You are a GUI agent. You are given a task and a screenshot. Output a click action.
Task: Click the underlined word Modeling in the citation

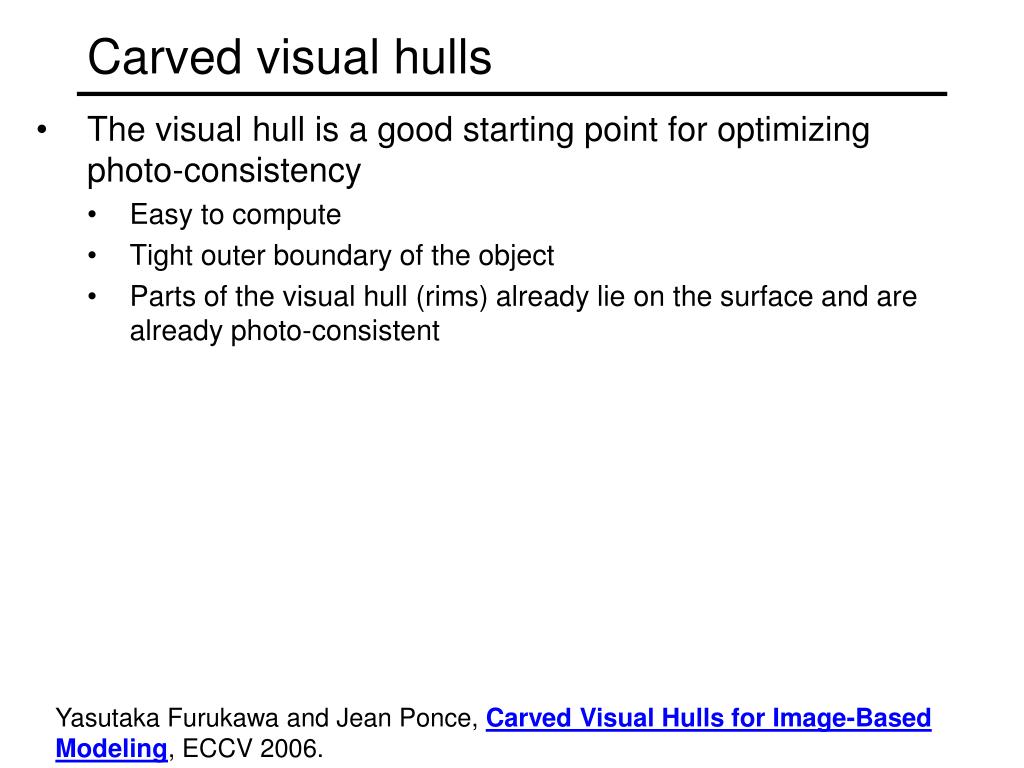pos(112,748)
